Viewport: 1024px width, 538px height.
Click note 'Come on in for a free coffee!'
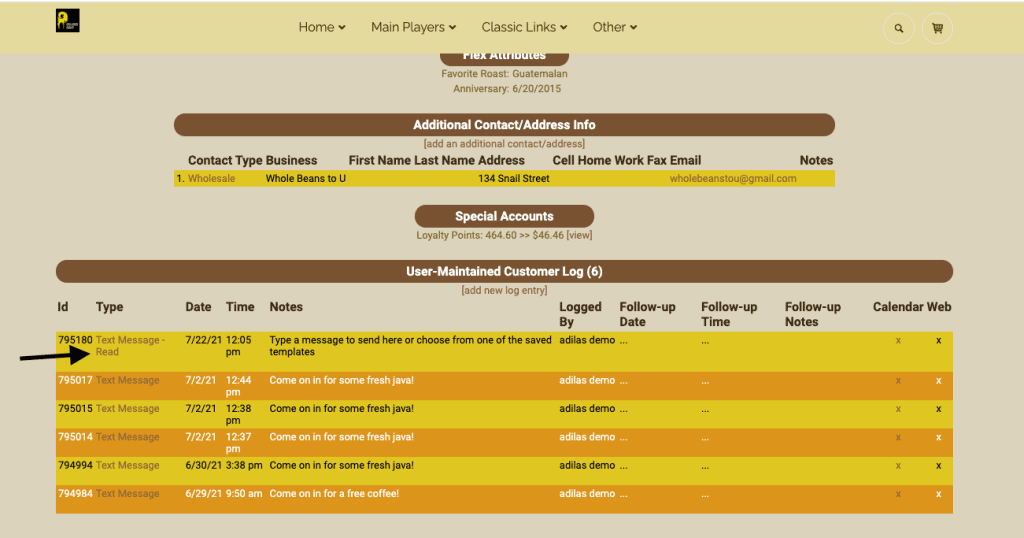334,494
